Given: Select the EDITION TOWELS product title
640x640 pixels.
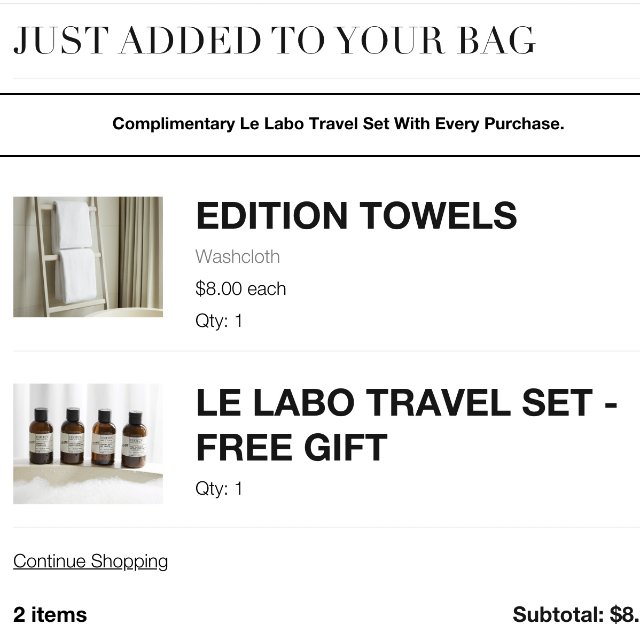Looking at the screenshot, I should pyautogui.click(x=356, y=216).
